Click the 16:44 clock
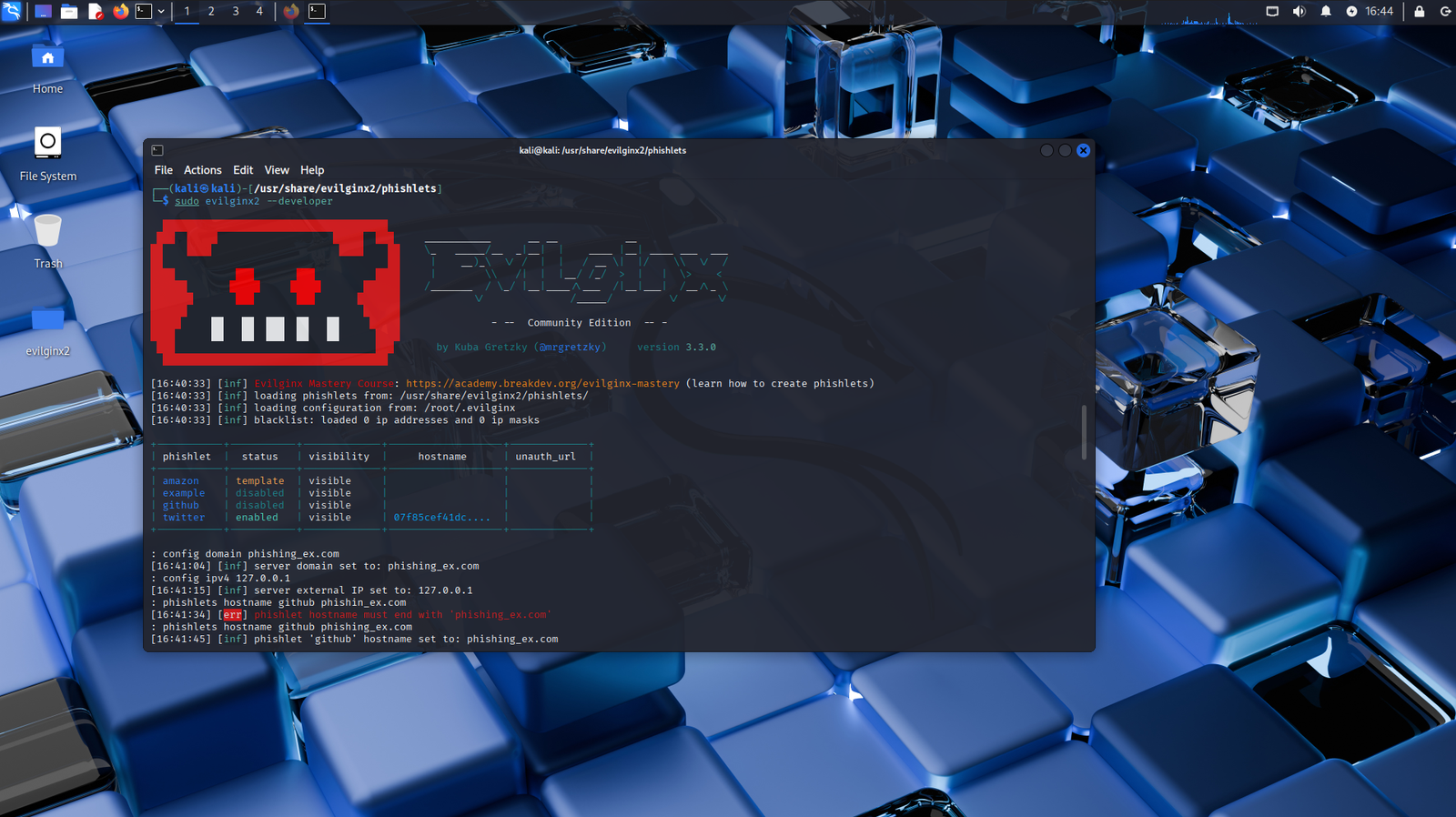 click(x=1379, y=11)
